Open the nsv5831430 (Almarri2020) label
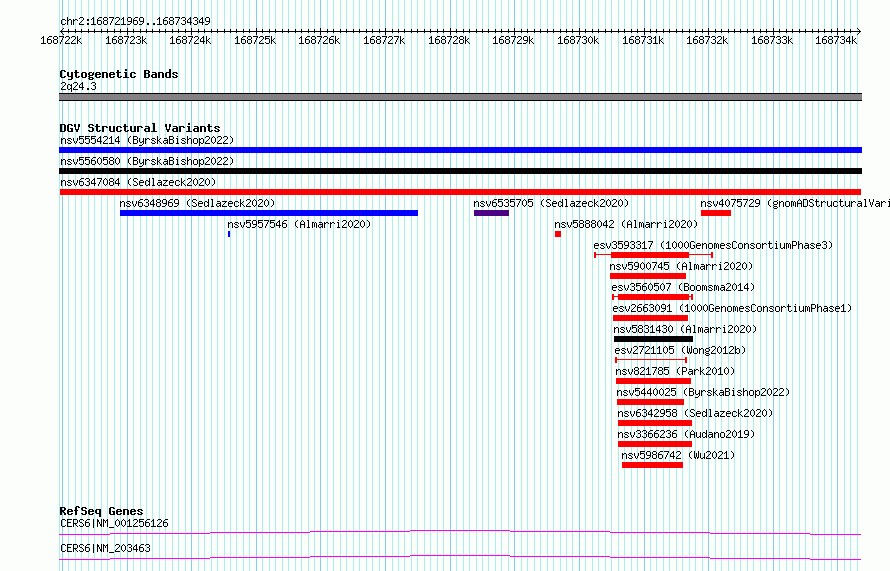The width and height of the screenshot is (890, 571). tap(685, 329)
